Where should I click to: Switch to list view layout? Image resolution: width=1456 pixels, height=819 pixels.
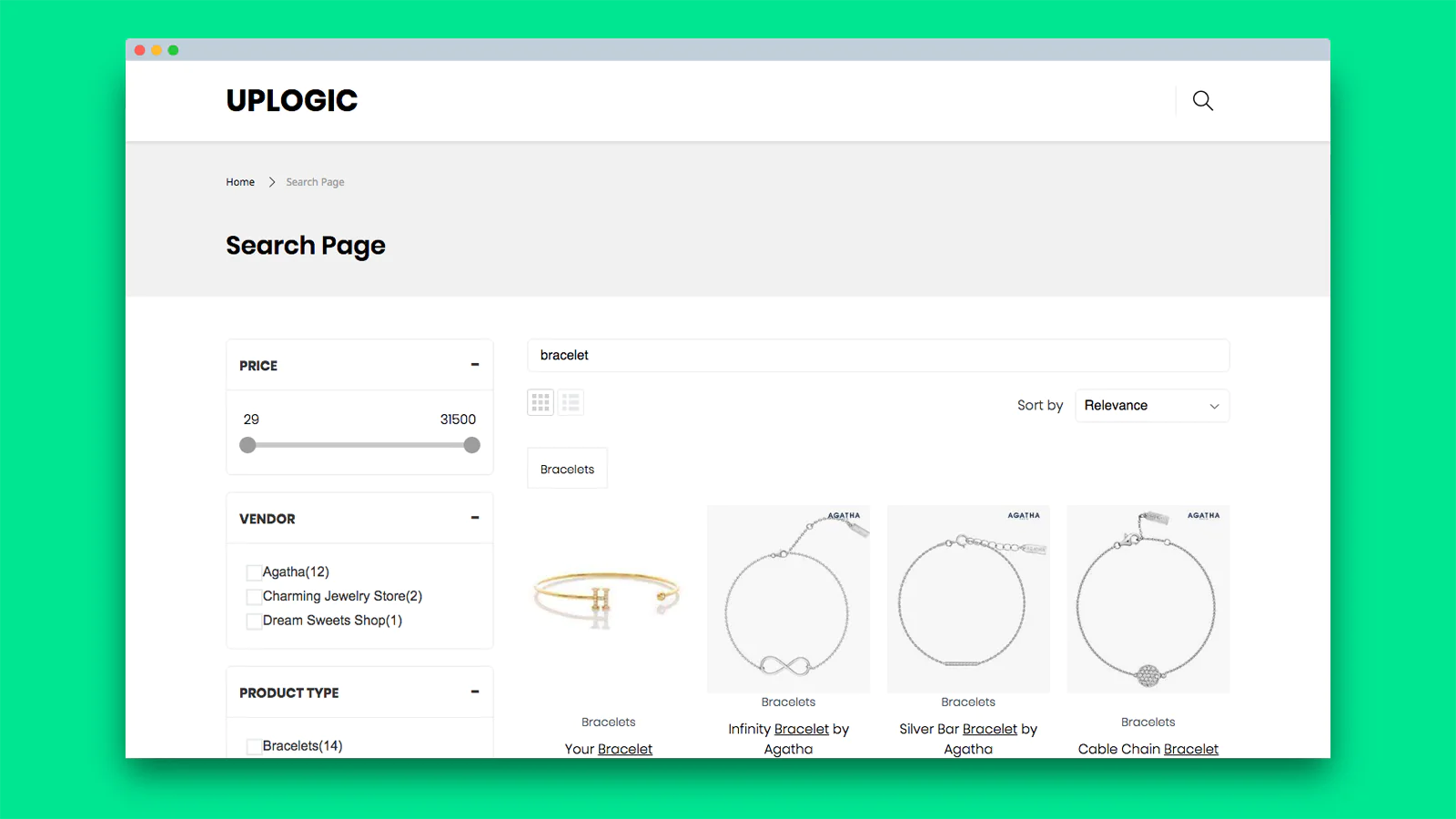571,402
